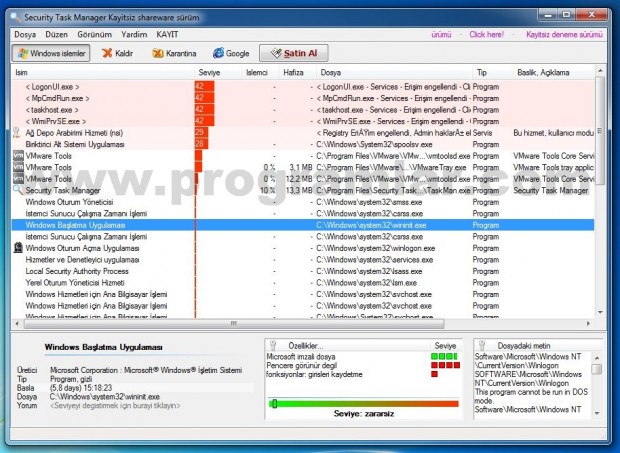This screenshot has width=620, height=453.
Task: Click the process list scroll-down arrow
Action: (x=600, y=312)
